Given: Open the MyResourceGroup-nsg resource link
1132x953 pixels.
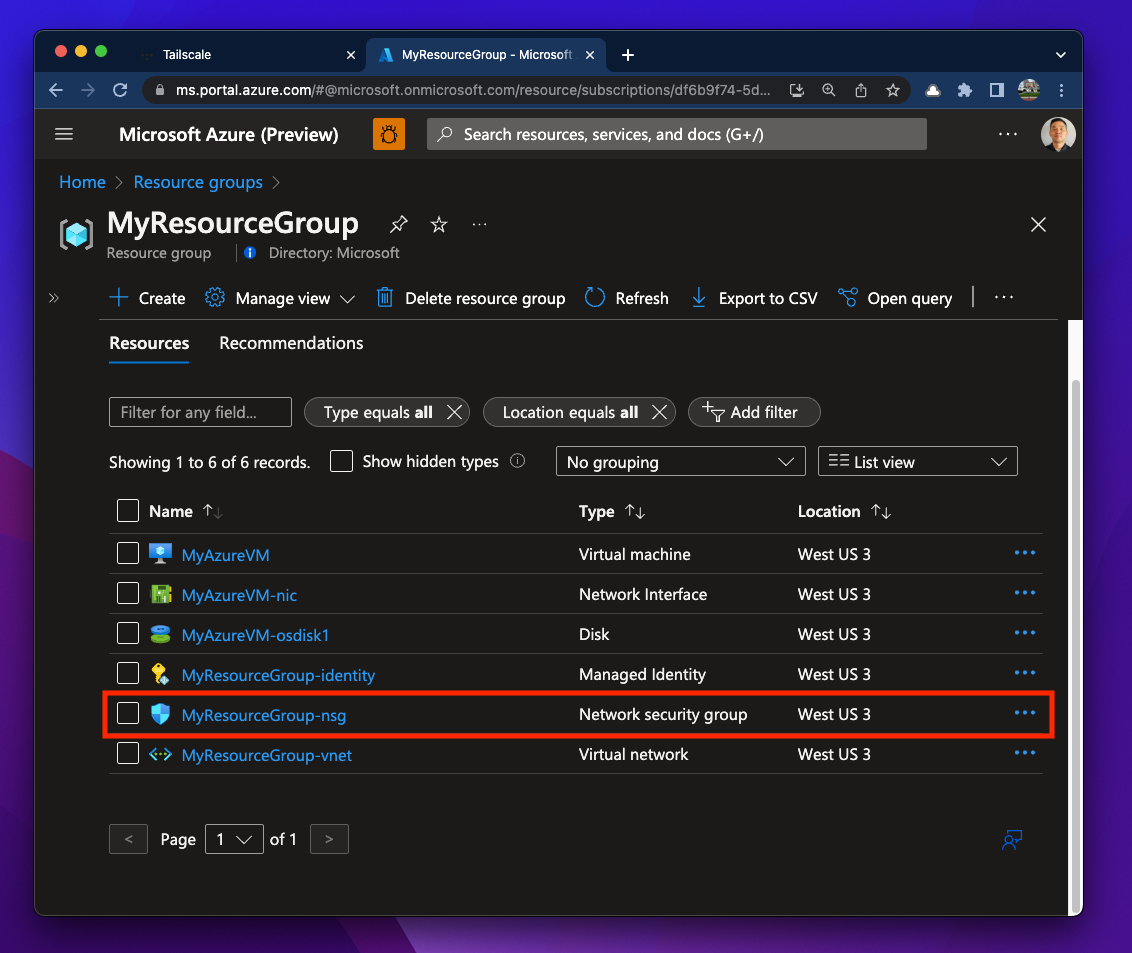Looking at the screenshot, I should click(264, 715).
